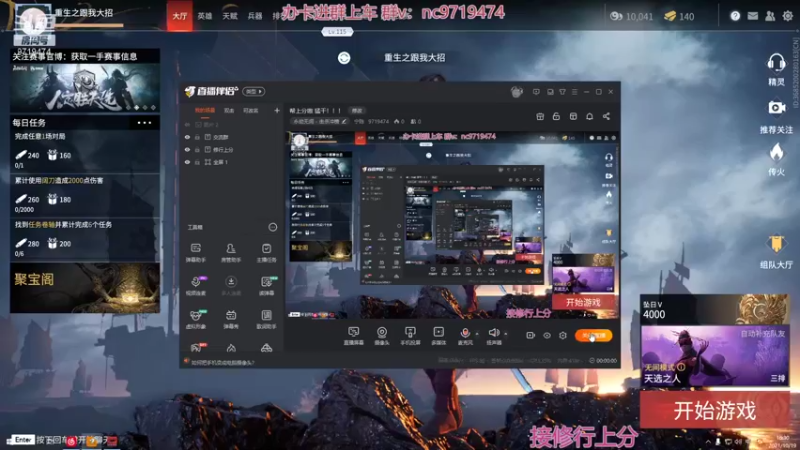
Task: Click the player avatar in game lobby
Action: tap(34, 21)
